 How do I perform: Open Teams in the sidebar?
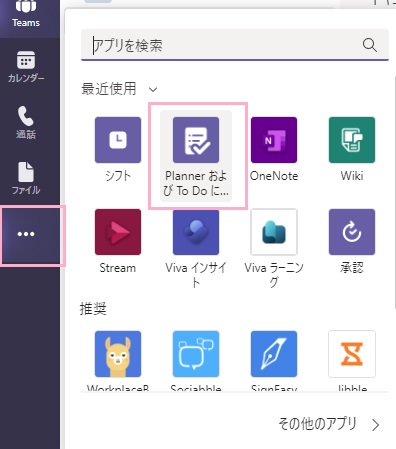click(26, 15)
